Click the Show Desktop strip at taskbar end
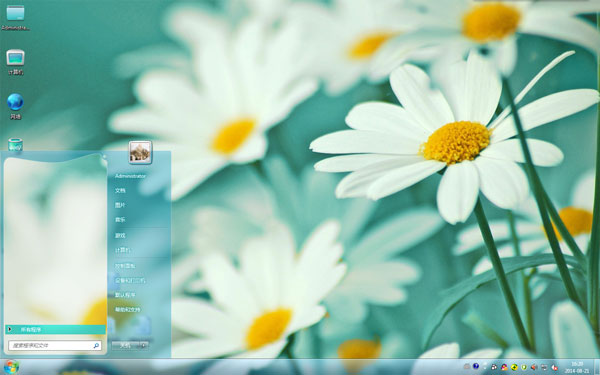 [x=597, y=367]
